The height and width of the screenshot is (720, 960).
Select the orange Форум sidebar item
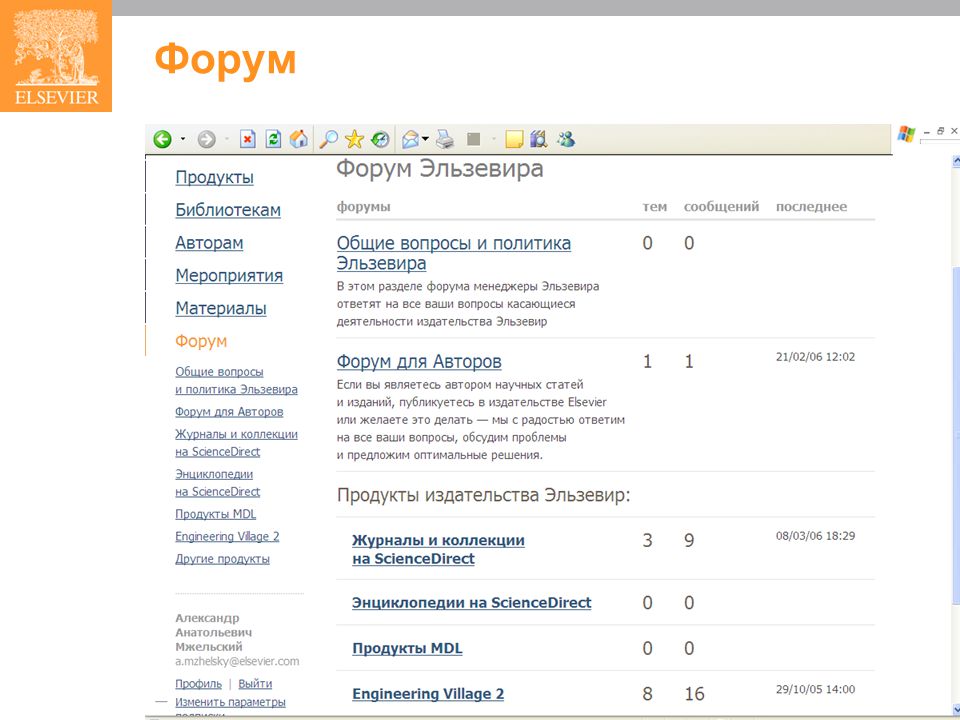pos(201,341)
